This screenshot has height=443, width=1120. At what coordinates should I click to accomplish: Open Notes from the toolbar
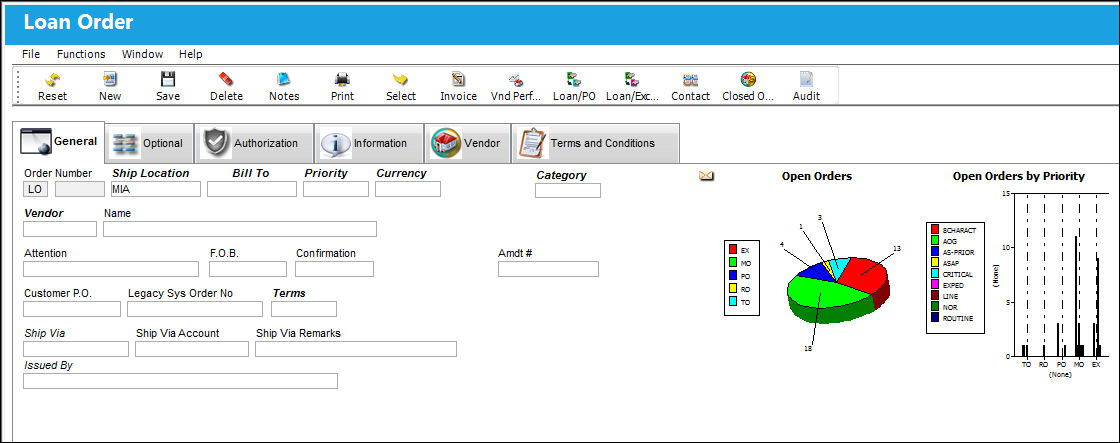(284, 79)
